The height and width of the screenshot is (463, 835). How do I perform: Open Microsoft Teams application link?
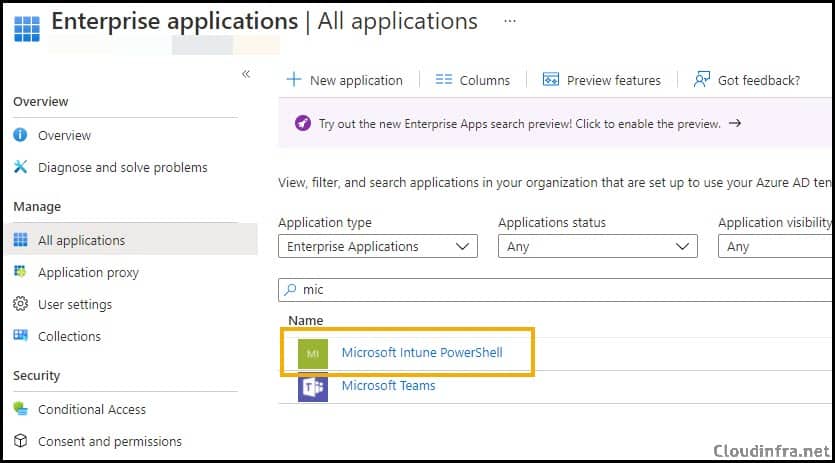tap(388, 385)
